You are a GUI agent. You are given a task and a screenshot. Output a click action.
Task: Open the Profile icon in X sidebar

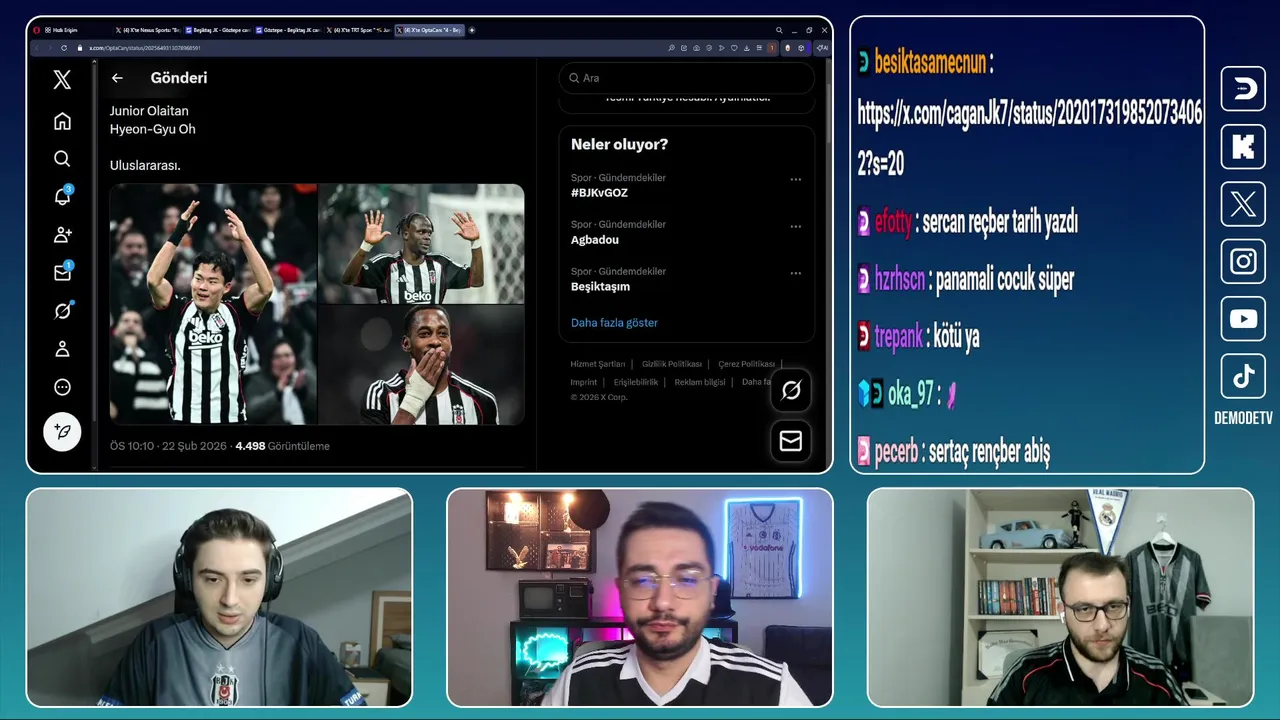pyautogui.click(x=62, y=349)
